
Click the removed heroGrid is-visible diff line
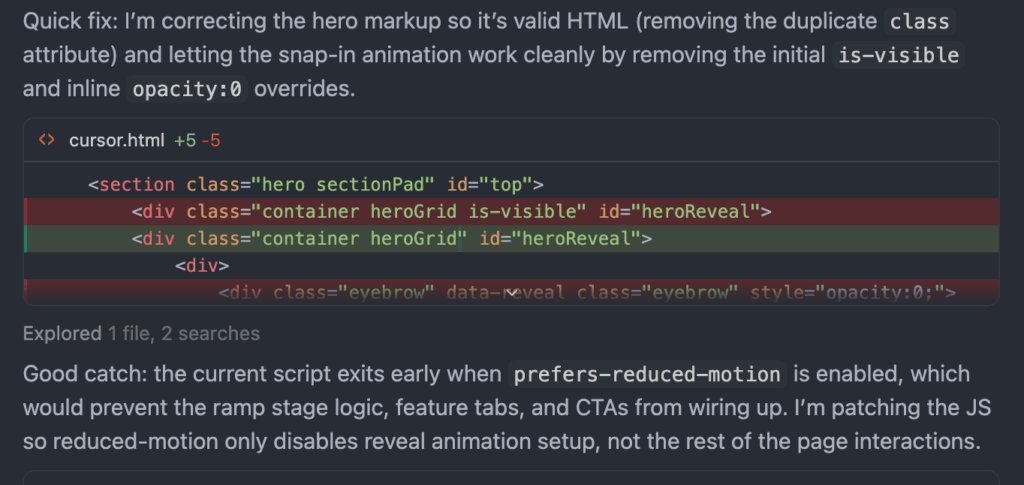(450, 211)
